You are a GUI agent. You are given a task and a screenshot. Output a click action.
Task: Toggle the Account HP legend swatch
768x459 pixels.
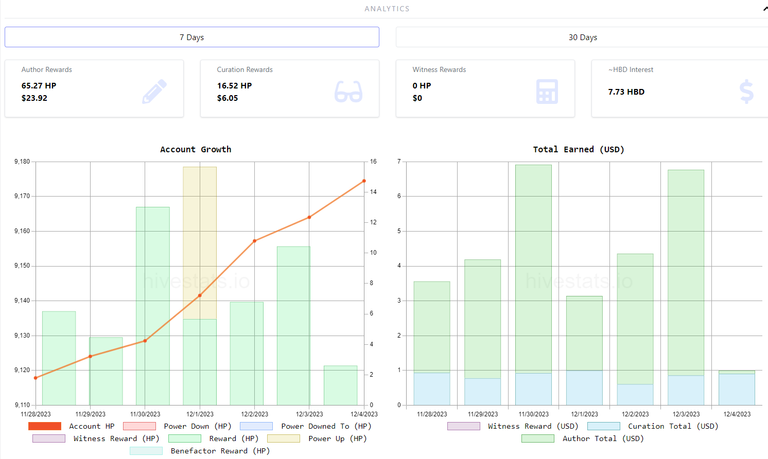coord(45,426)
